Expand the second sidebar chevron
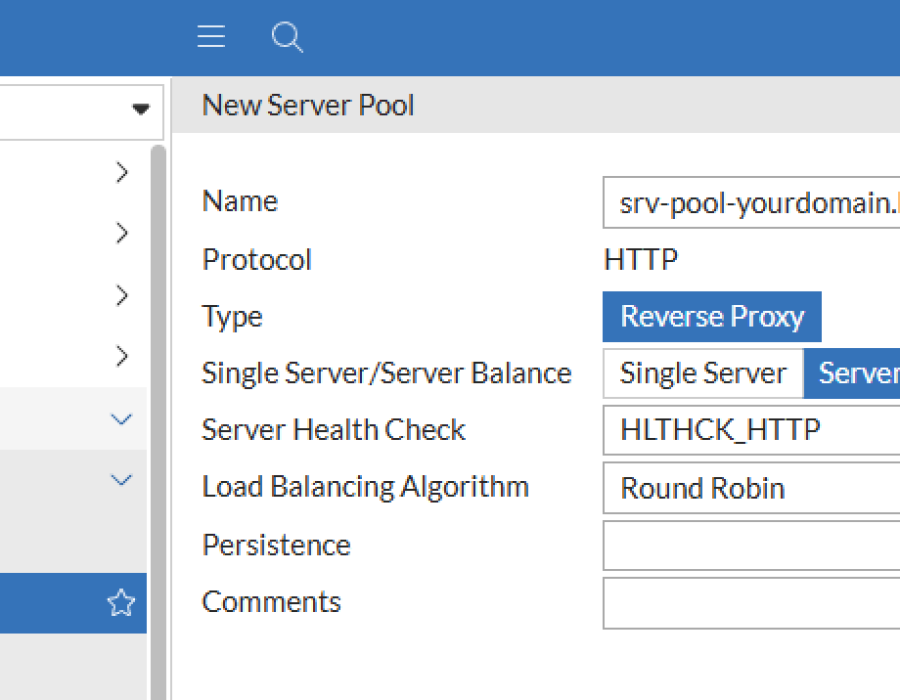Image resolution: width=900 pixels, height=700 pixels. [121, 233]
